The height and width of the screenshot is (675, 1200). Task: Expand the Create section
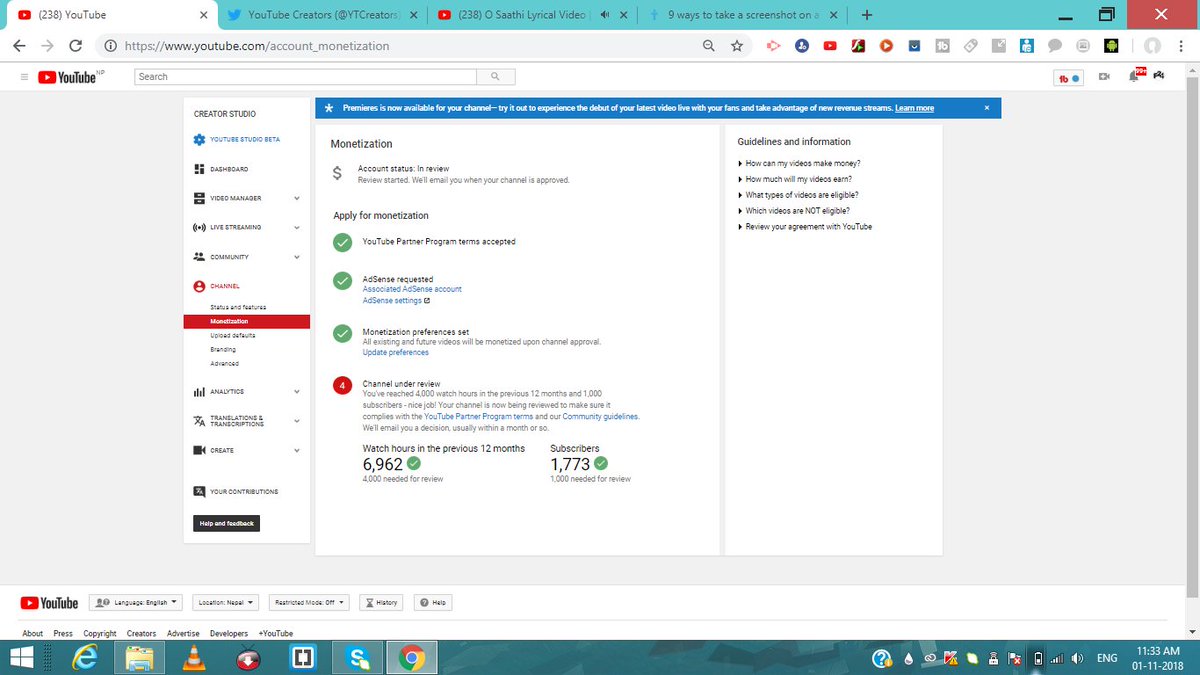point(297,450)
